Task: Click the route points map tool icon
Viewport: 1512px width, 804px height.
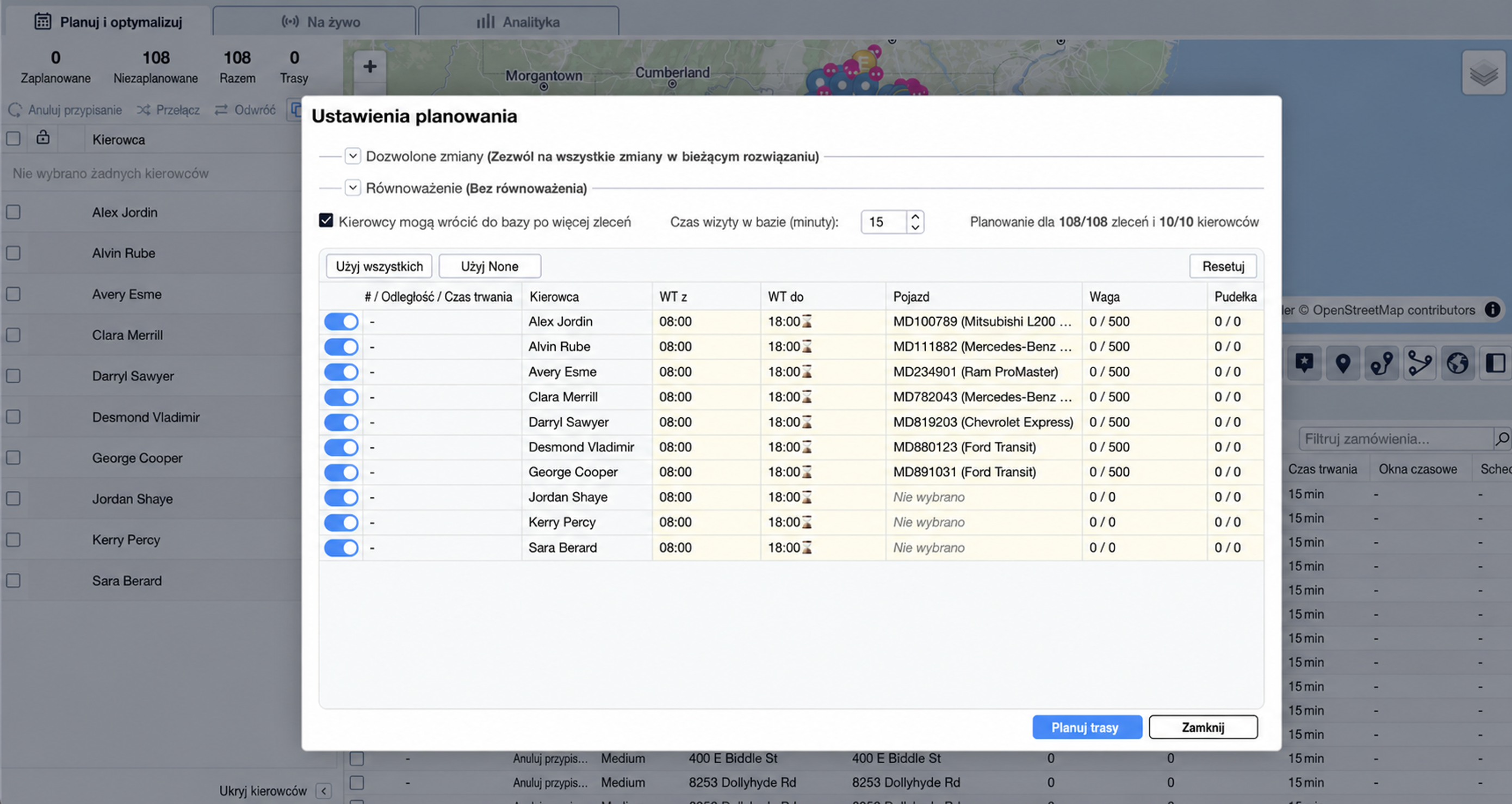Action: coord(1381,363)
